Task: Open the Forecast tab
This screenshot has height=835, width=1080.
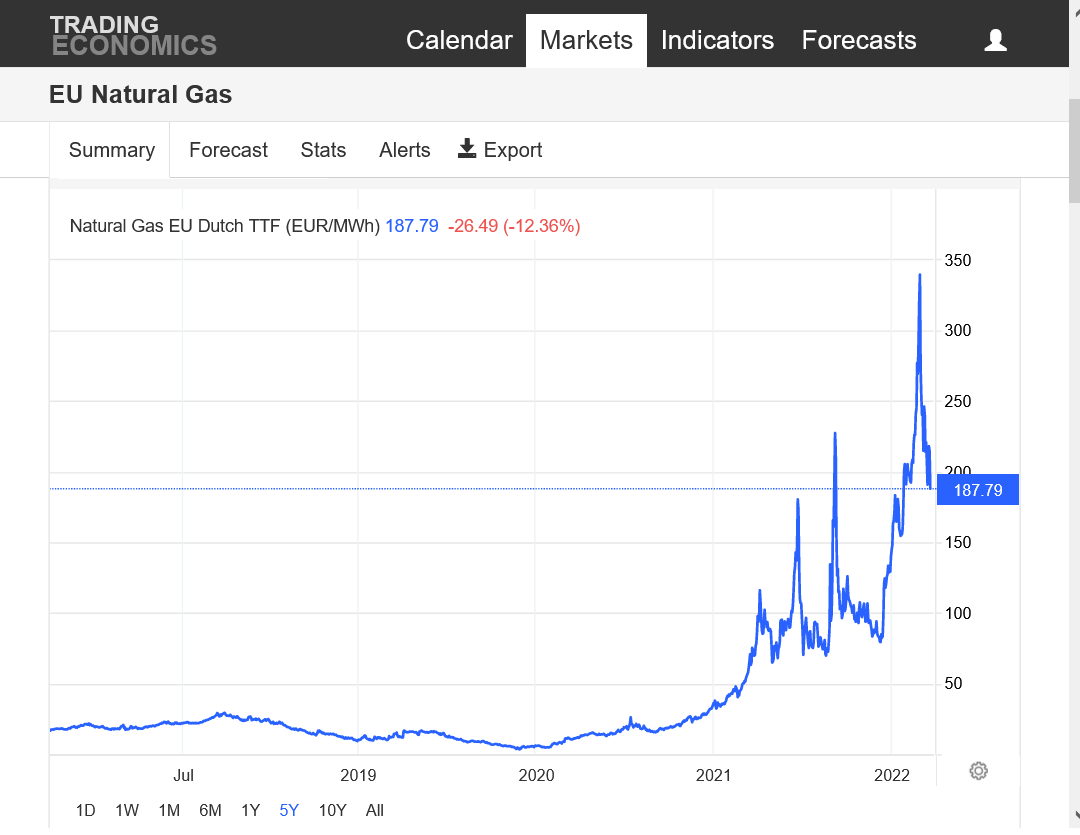Action: tap(228, 150)
